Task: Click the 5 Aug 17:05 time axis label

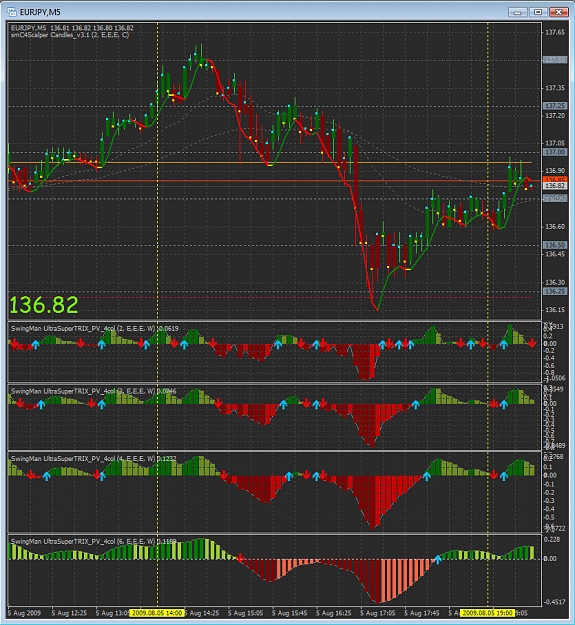Action: tap(378, 613)
